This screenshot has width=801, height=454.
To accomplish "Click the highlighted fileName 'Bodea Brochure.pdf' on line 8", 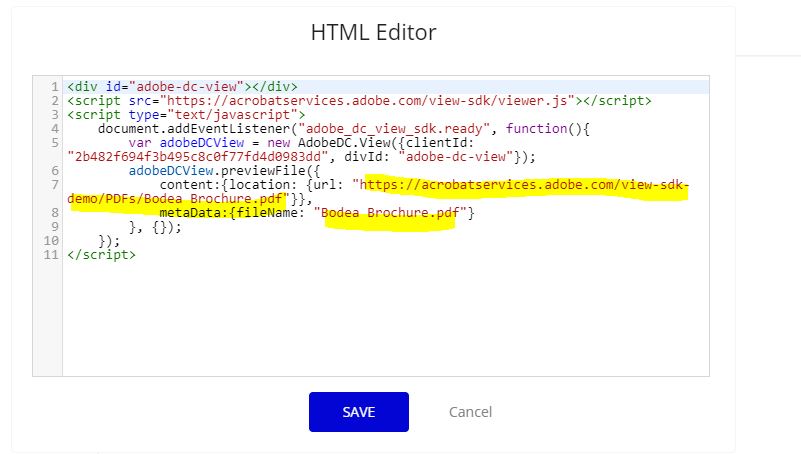I will (x=390, y=212).
